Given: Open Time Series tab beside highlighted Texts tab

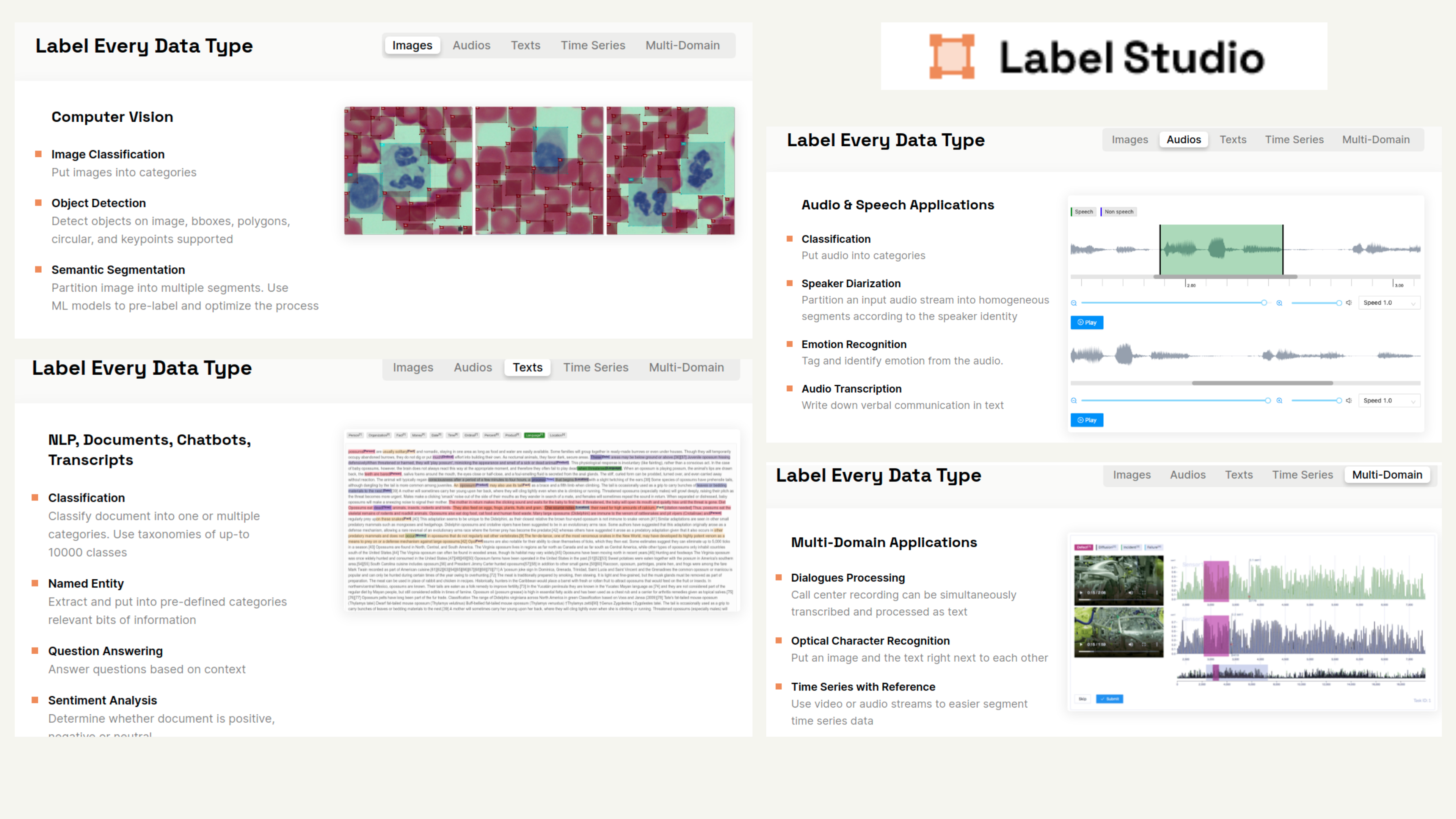Looking at the screenshot, I should (x=596, y=367).
